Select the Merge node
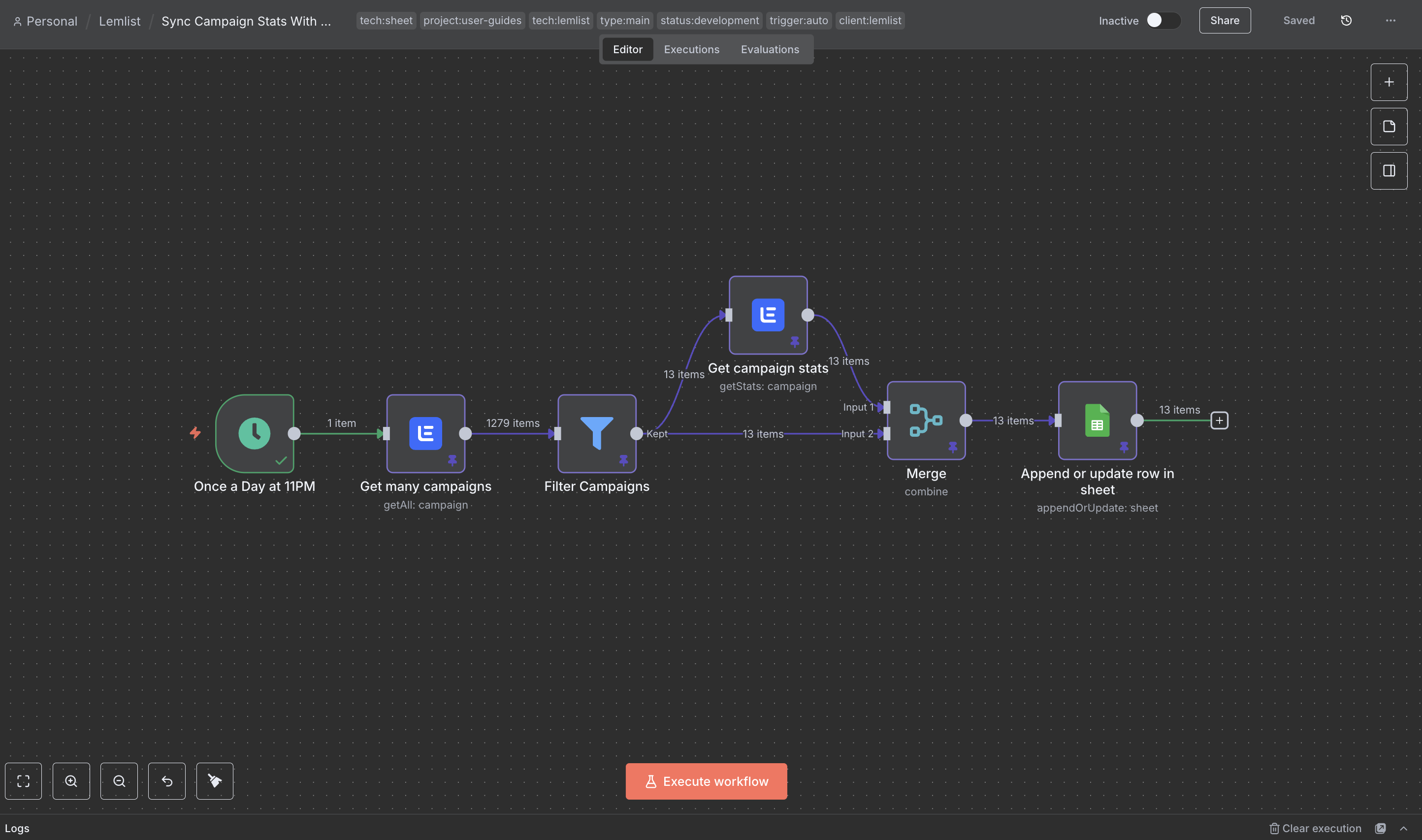 (x=926, y=420)
